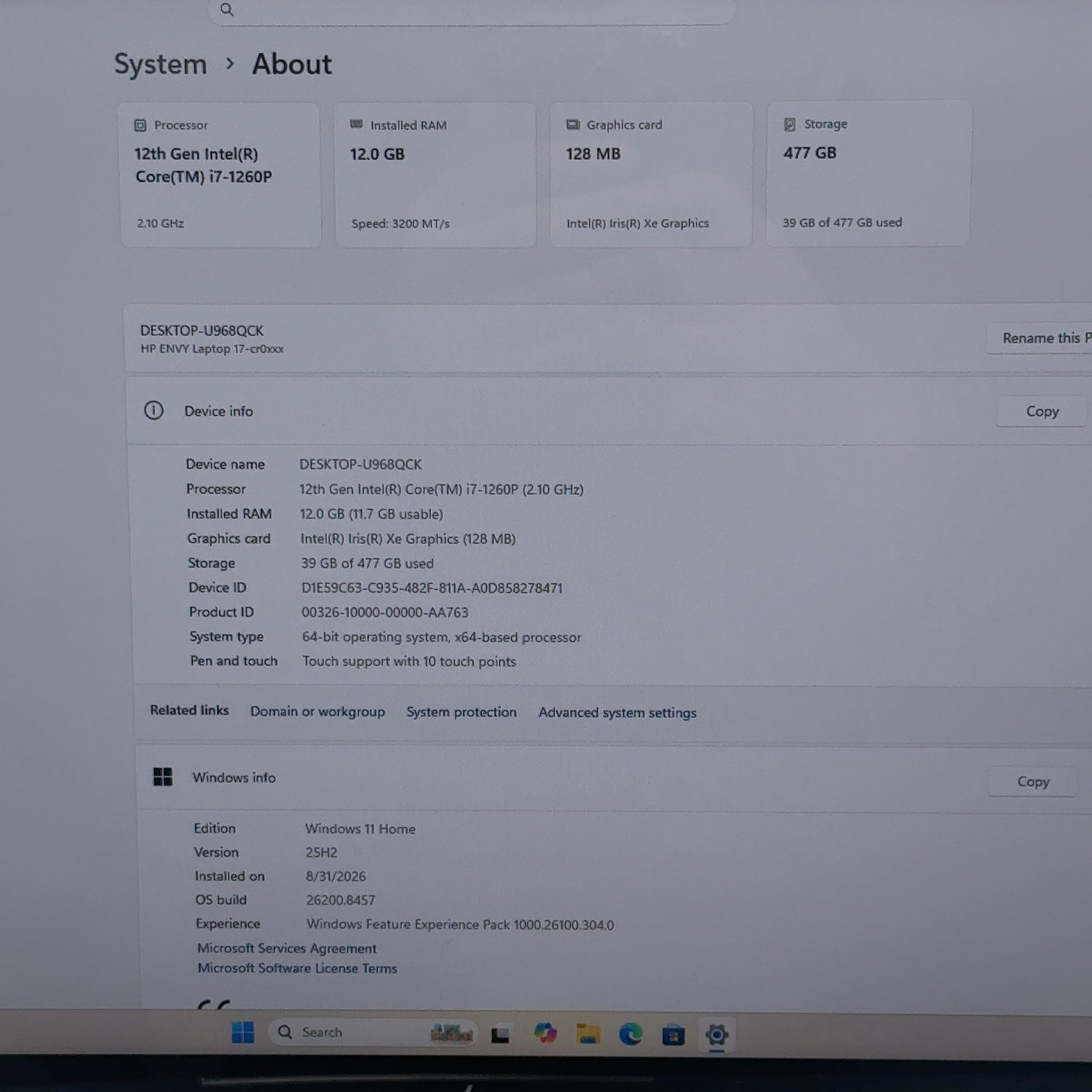Go back to System in the breadcrumb
Image resolution: width=1092 pixels, height=1092 pixels.
pos(161,64)
